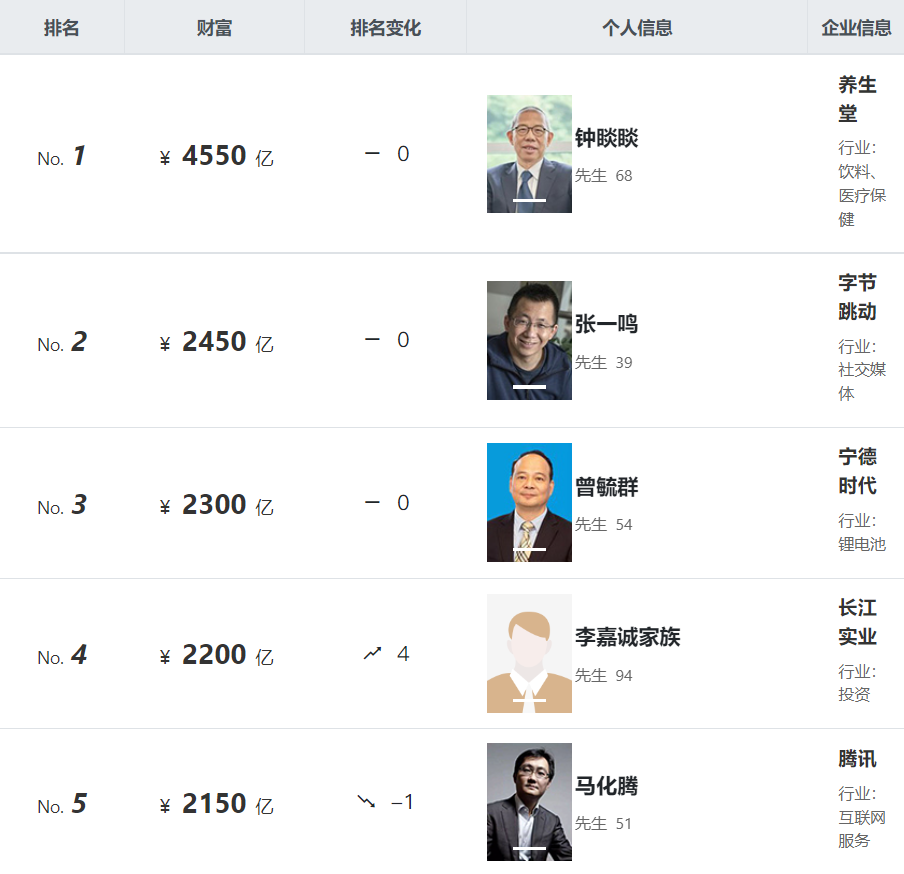Click the 企业信息 column header
The height and width of the screenshot is (874, 904).
click(x=856, y=28)
